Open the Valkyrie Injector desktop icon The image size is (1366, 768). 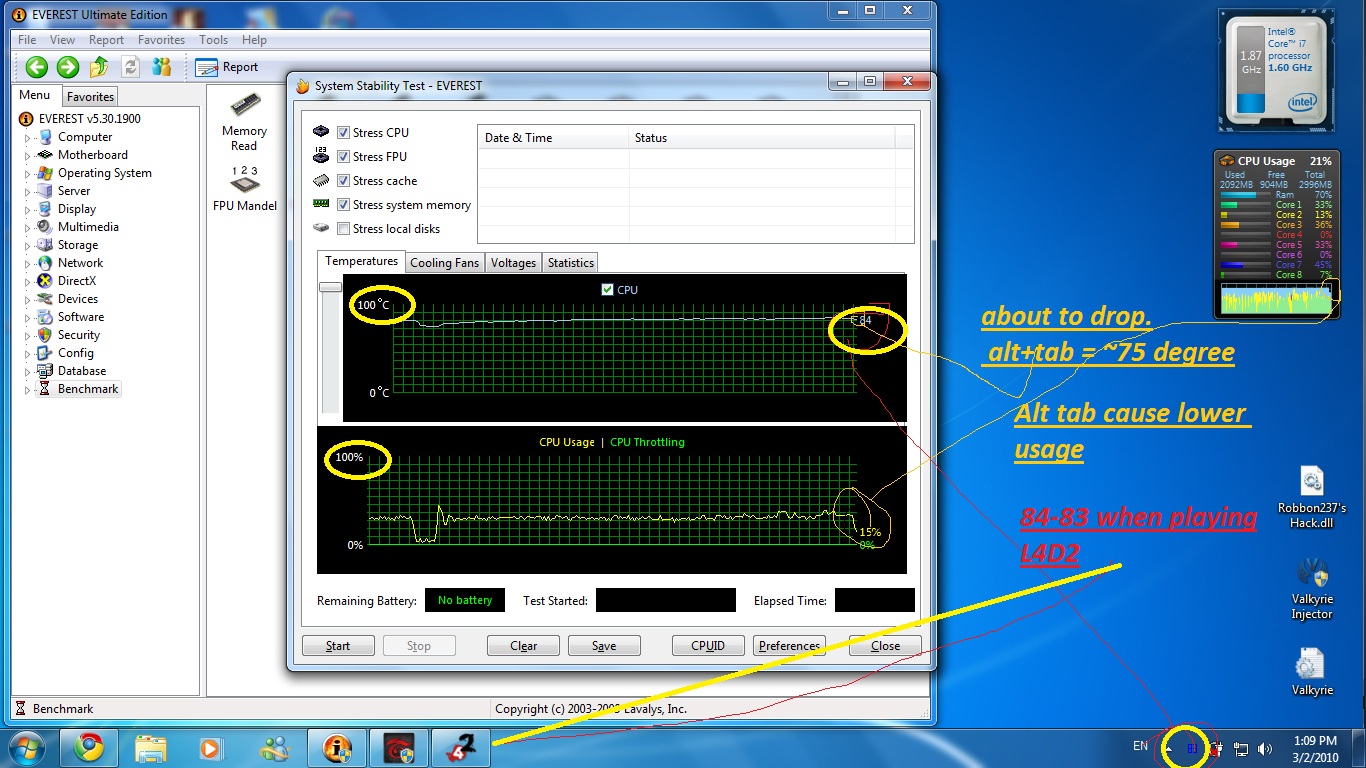[x=1312, y=589]
